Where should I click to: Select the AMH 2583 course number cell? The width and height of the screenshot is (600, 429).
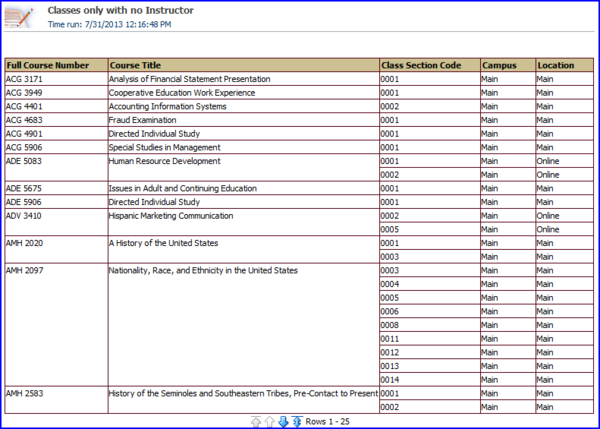coord(56,400)
